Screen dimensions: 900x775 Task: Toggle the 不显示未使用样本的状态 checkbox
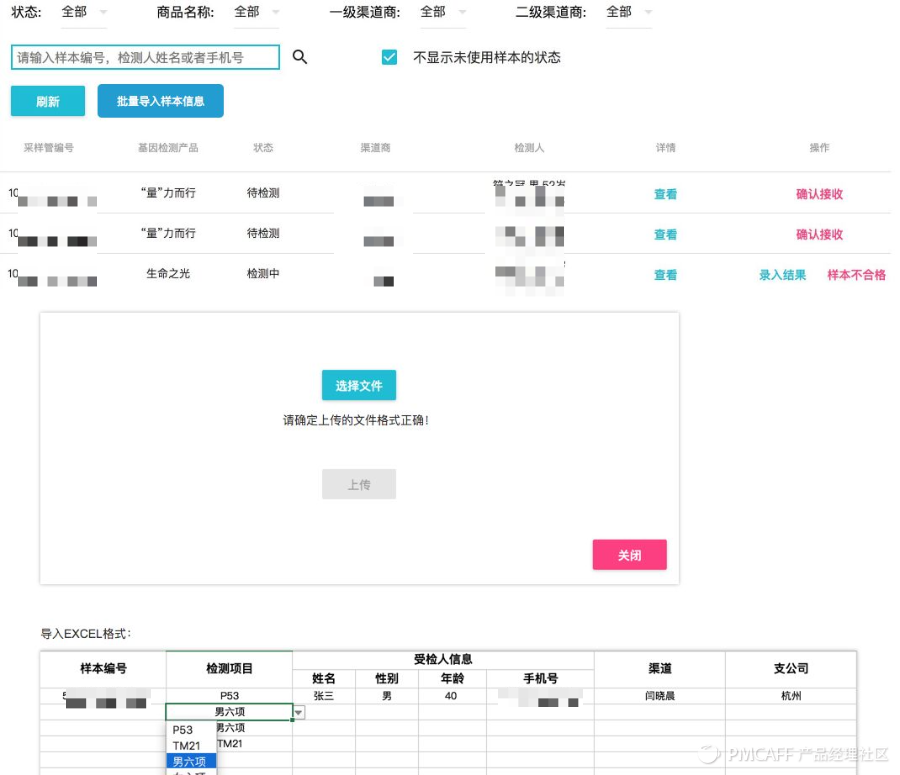coord(390,57)
